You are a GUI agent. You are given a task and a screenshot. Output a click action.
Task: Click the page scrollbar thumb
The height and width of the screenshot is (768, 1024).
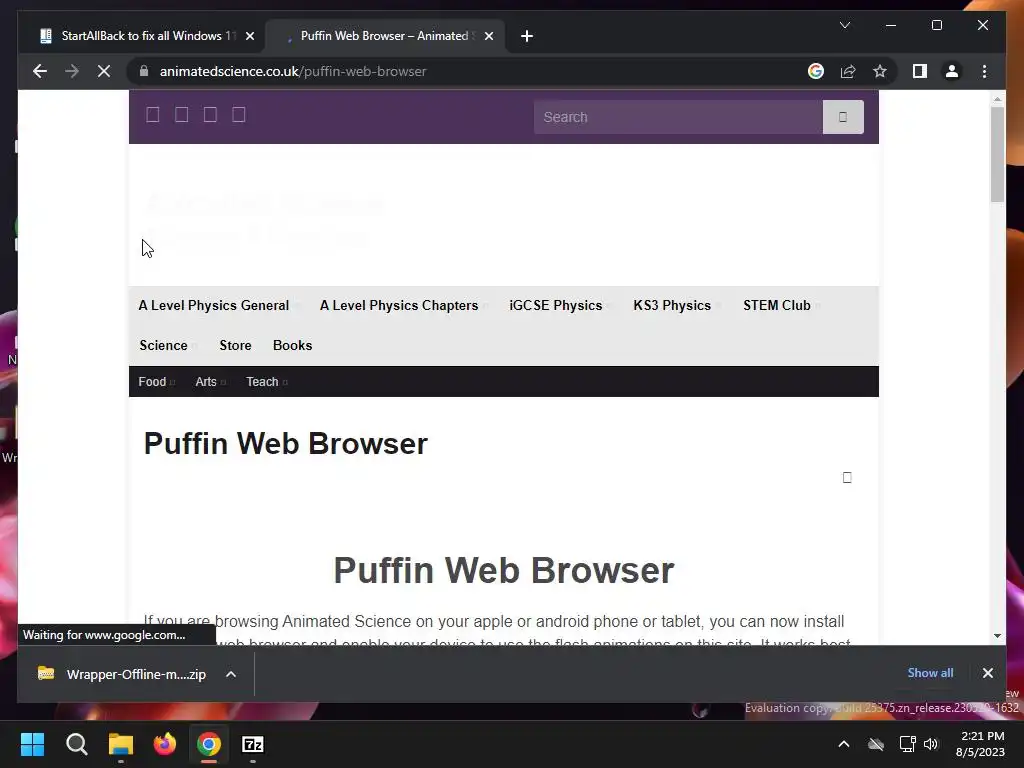997,154
